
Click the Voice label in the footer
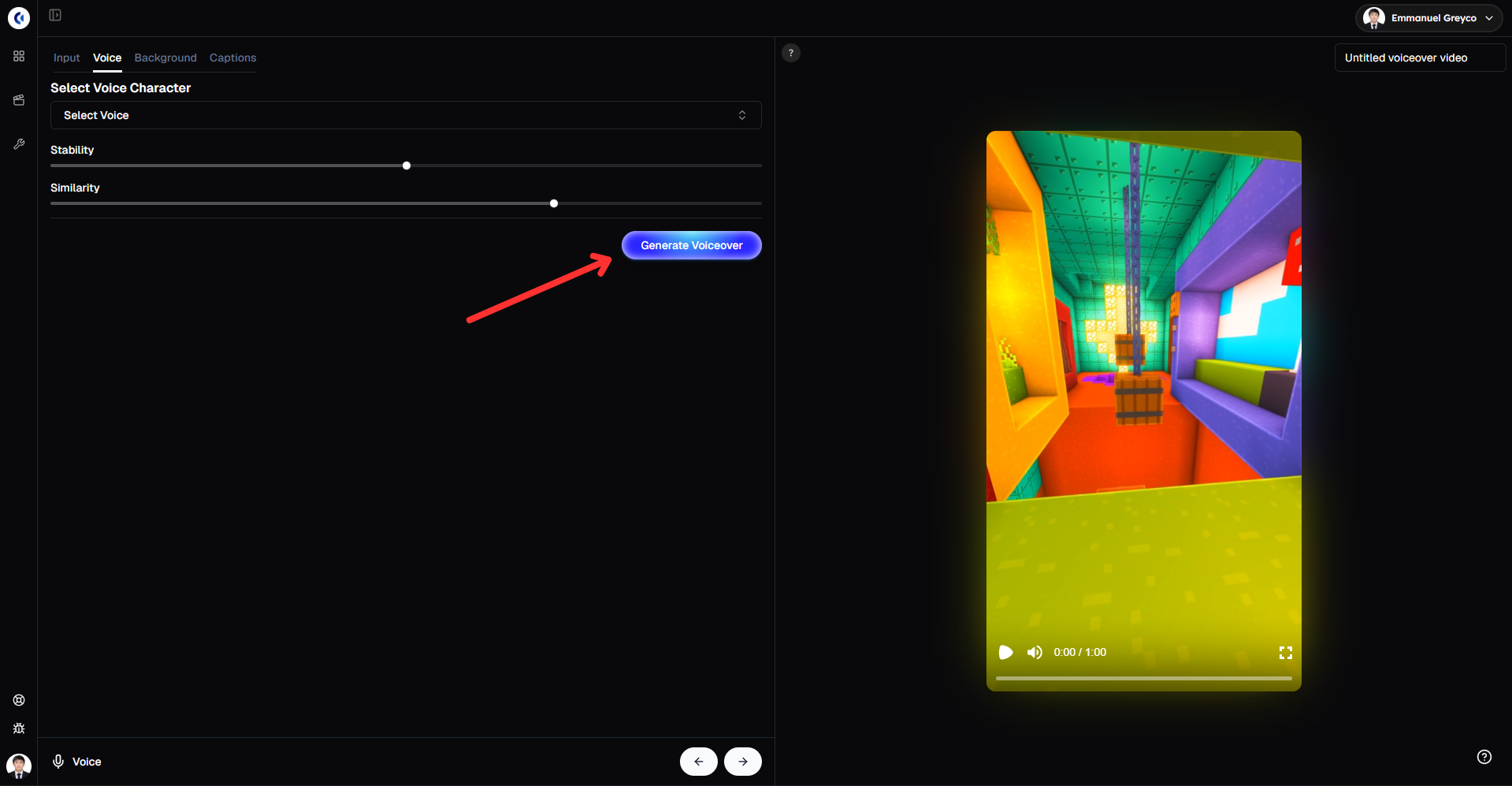coord(87,762)
